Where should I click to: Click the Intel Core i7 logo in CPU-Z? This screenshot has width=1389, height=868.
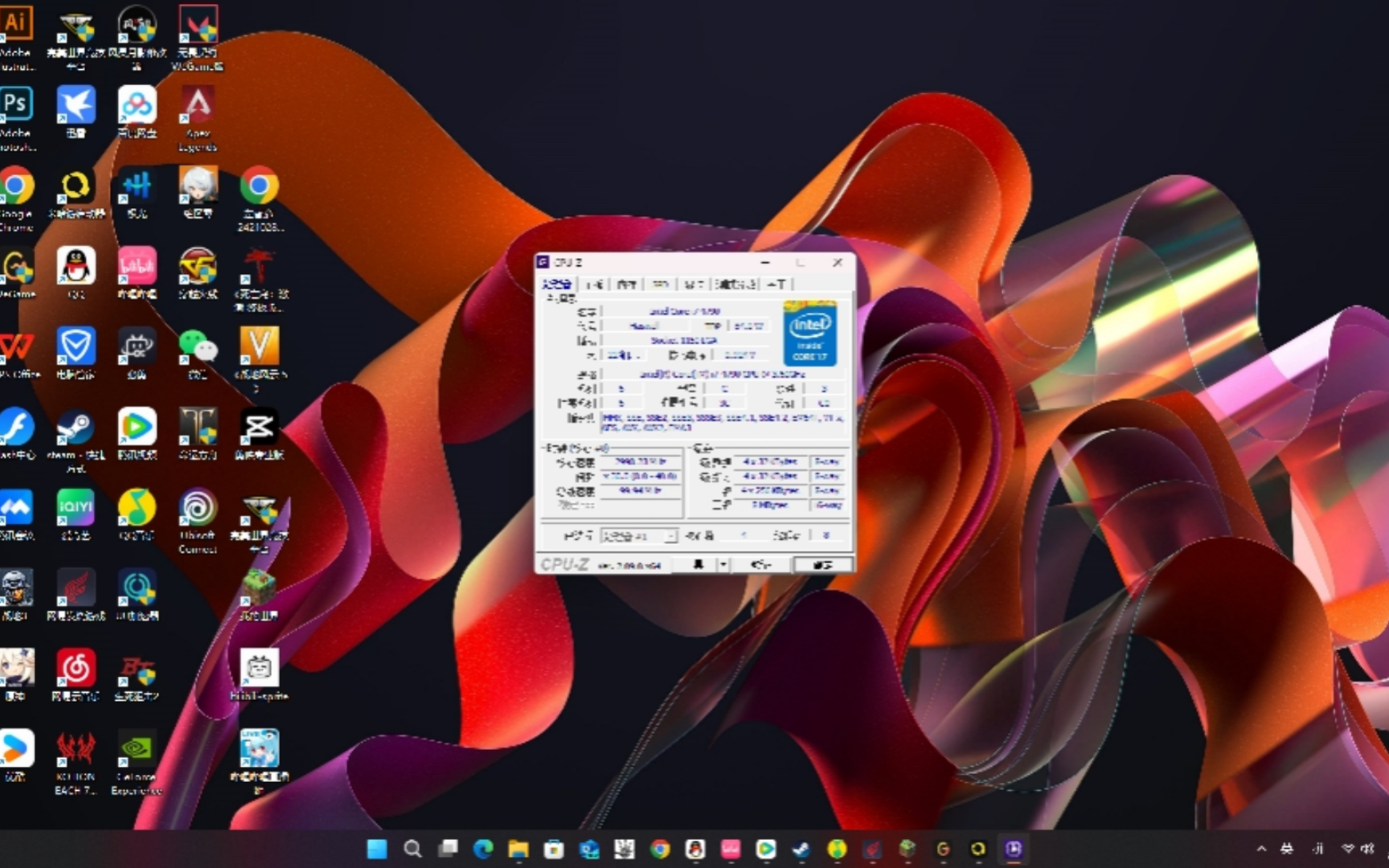[809, 333]
